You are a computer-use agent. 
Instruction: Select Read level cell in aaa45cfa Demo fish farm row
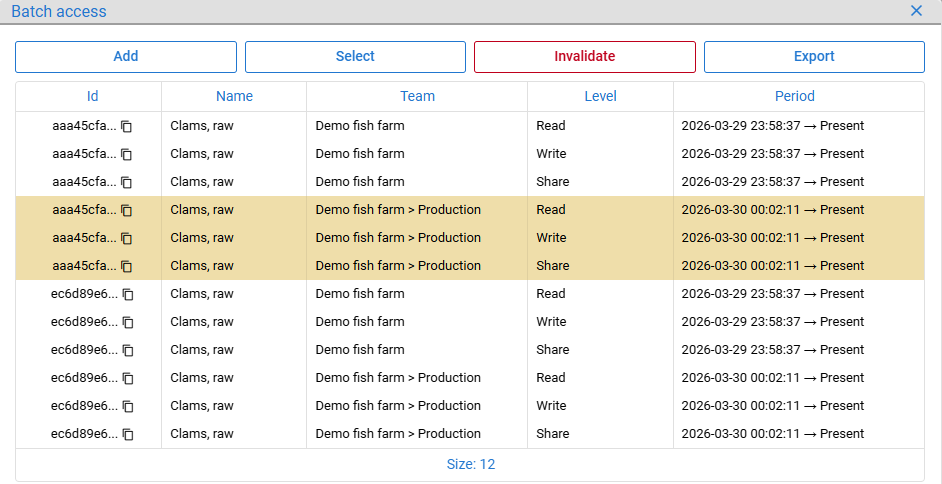tap(600, 126)
